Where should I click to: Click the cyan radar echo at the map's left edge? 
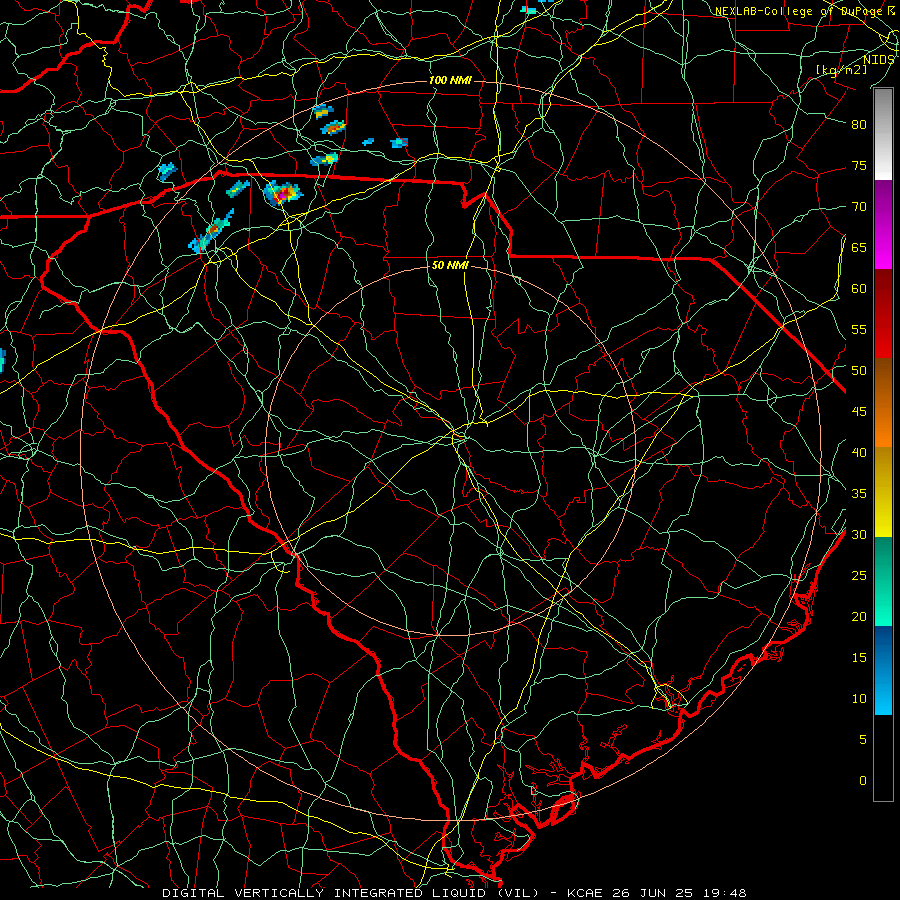[2, 360]
